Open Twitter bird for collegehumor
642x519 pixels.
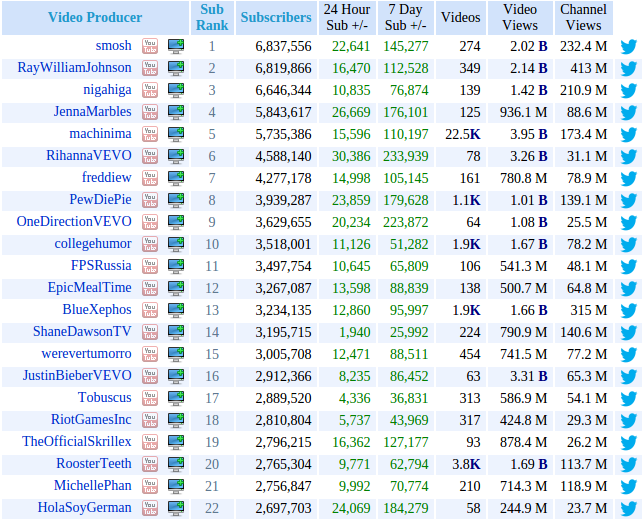628,245
